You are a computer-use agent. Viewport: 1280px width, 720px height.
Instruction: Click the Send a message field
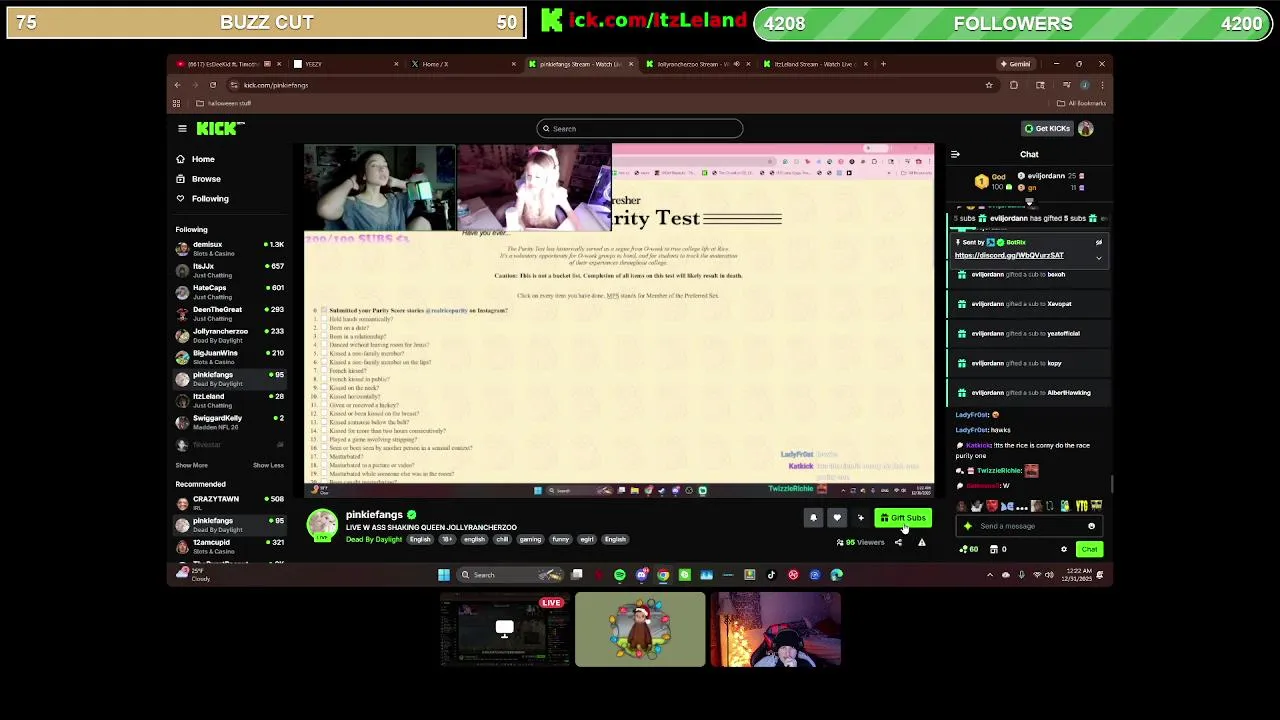pos(1028,526)
